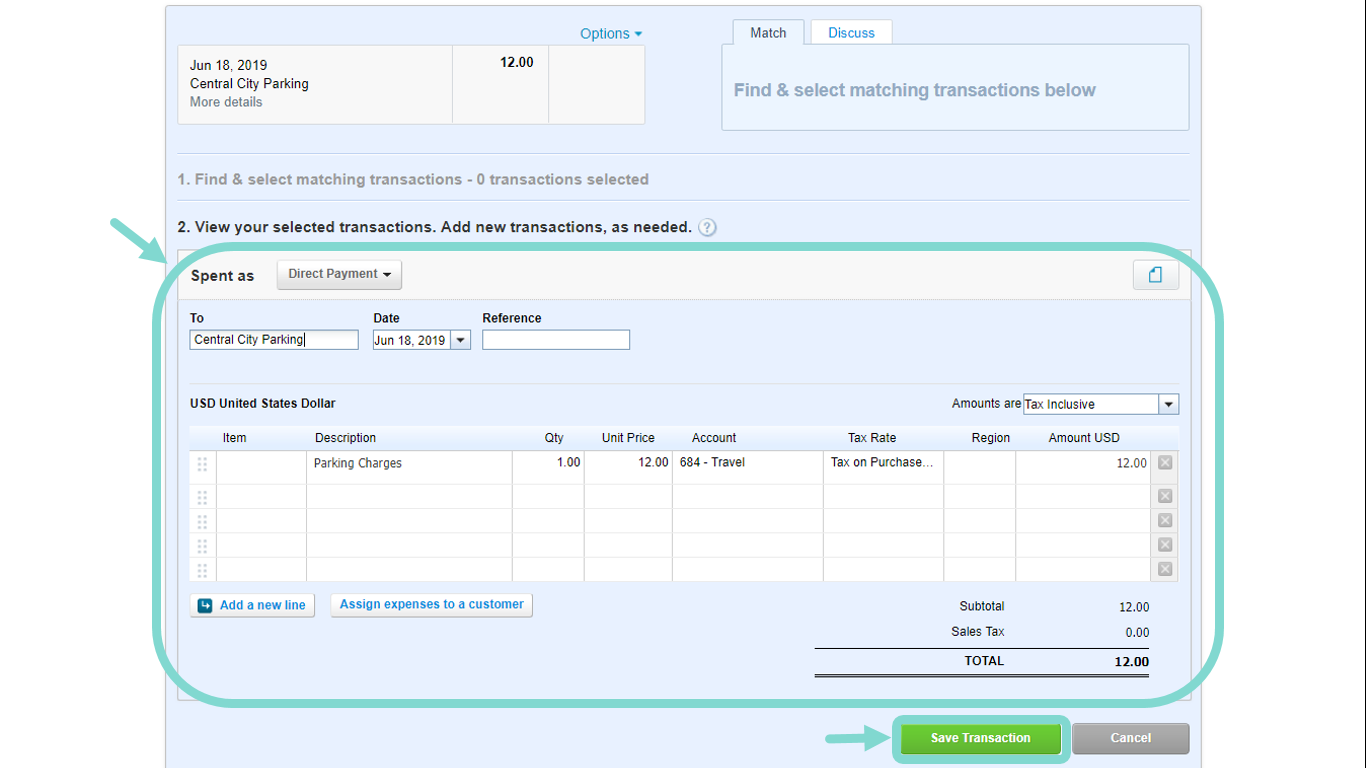Remove the last empty line row
The width and height of the screenshot is (1366, 768).
(x=1165, y=569)
